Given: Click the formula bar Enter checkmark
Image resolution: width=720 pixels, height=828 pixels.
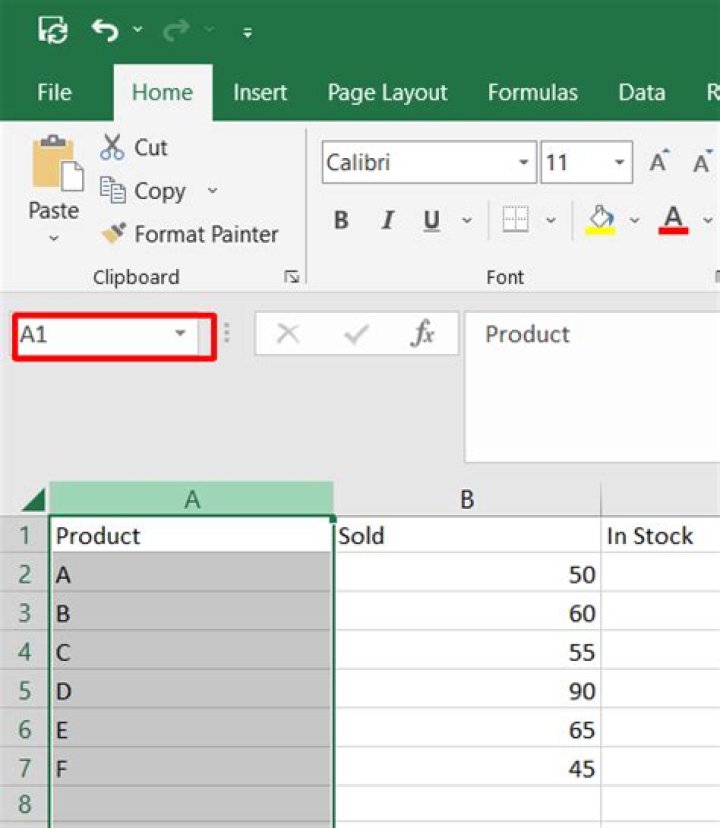Looking at the screenshot, I should pyautogui.click(x=356, y=333).
